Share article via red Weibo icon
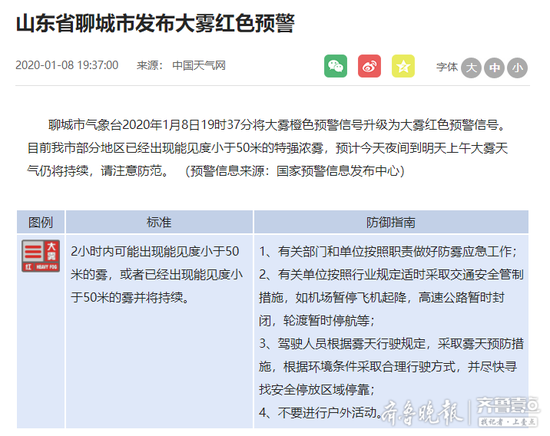Image resolution: width=550 pixels, height=436 pixels. pyautogui.click(x=369, y=66)
